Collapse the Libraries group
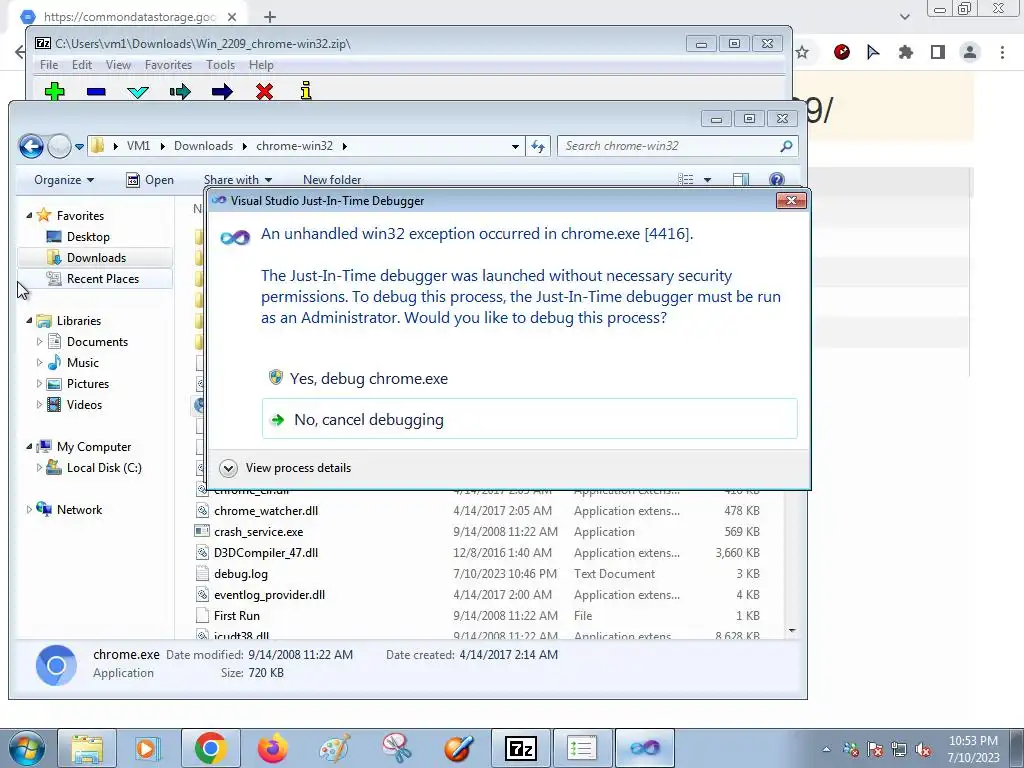Viewport: 1024px width, 768px height. (x=29, y=320)
